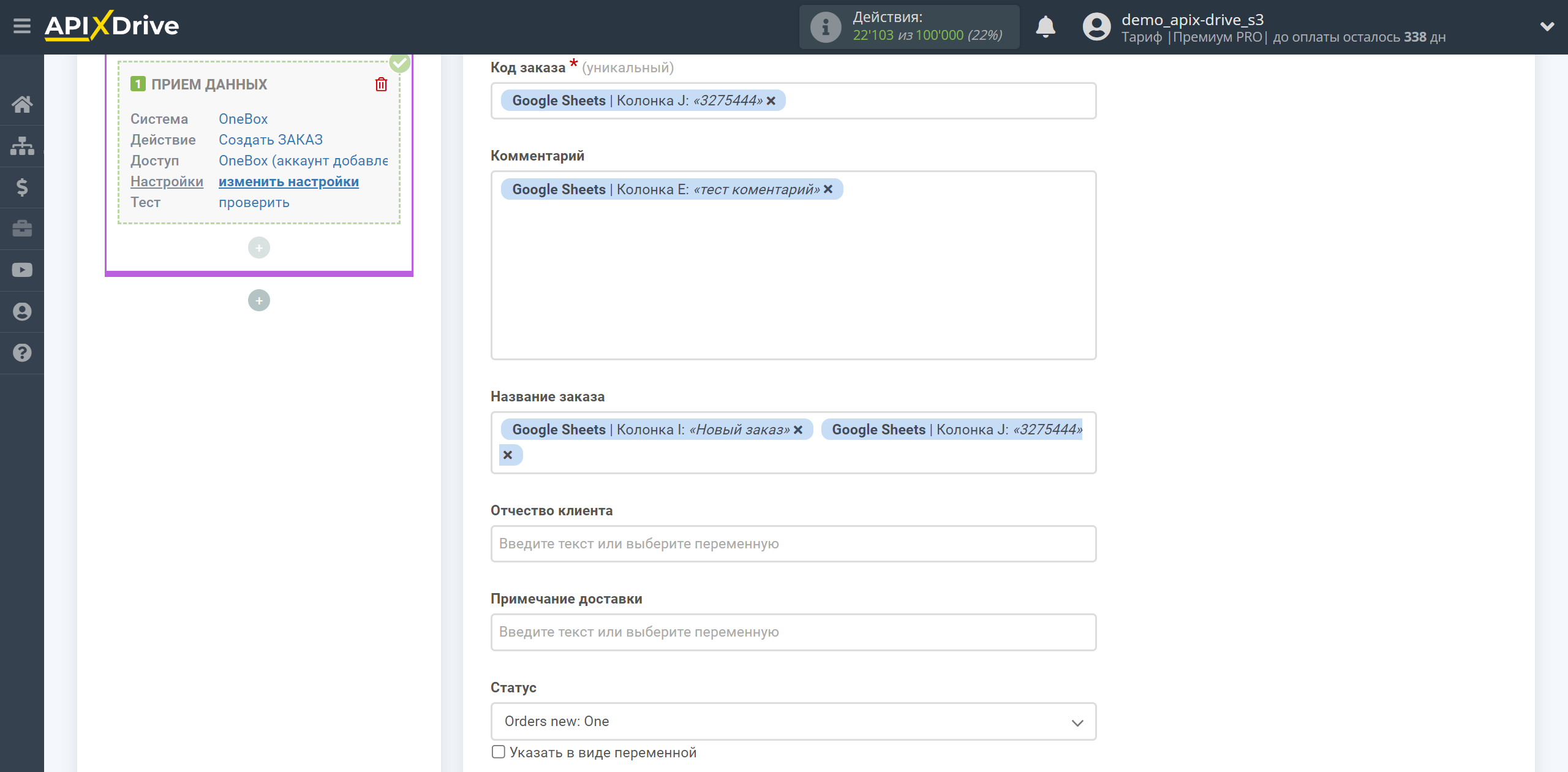
Task: Click изменить настройки link
Action: click(x=288, y=181)
